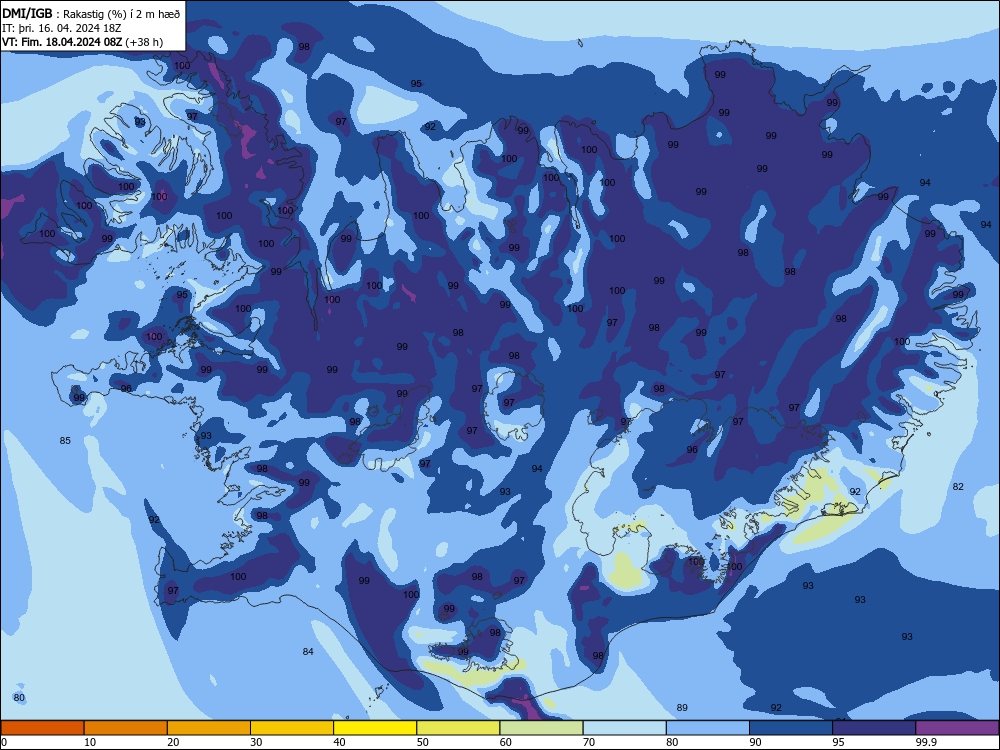Click the humidity value '82' on the map
1000x750 pixels.
tap(958, 487)
